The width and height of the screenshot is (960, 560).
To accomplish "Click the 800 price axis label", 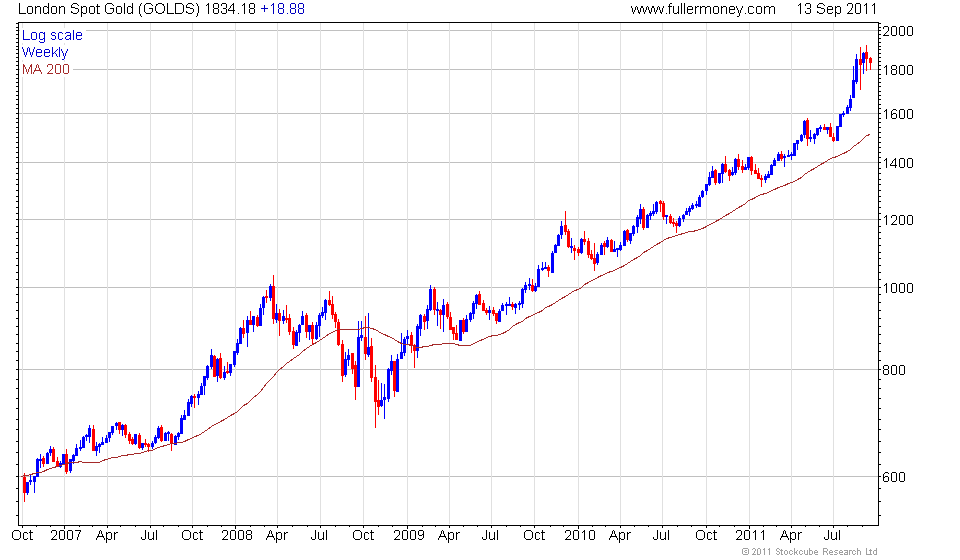I will pyautogui.click(x=894, y=370).
